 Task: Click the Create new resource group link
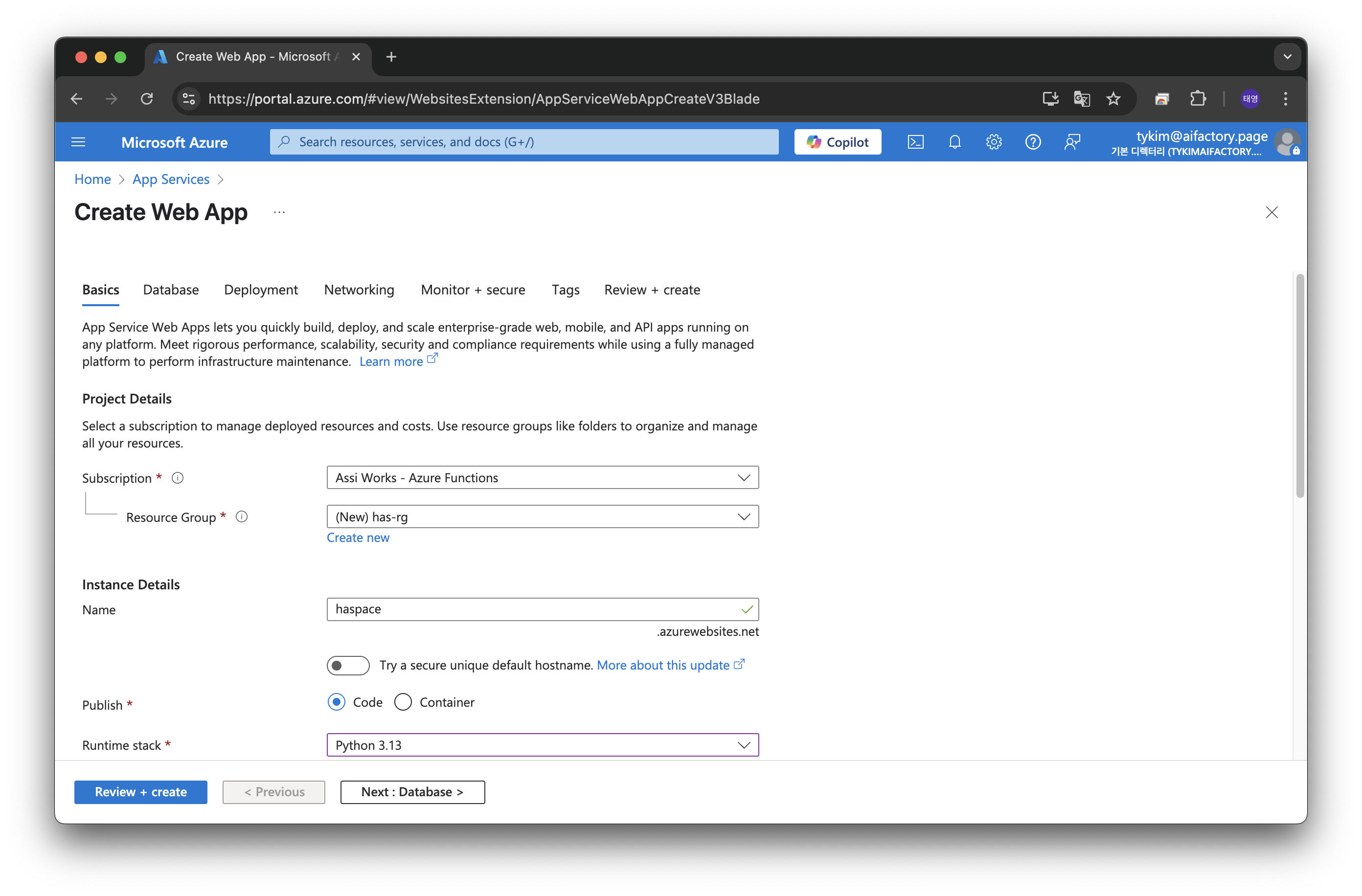coord(358,538)
